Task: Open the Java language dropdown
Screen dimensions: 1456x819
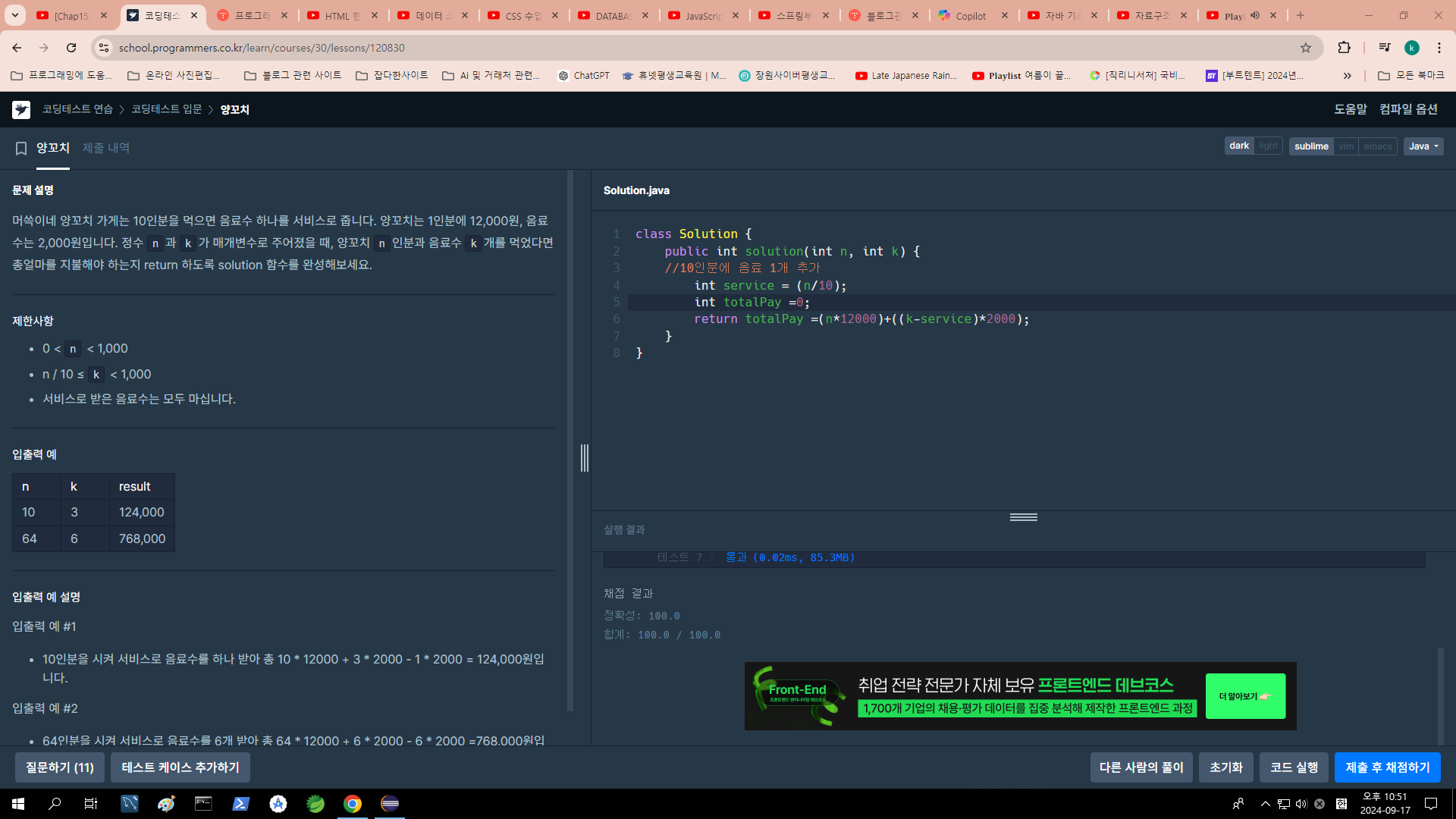Action: click(x=1423, y=146)
